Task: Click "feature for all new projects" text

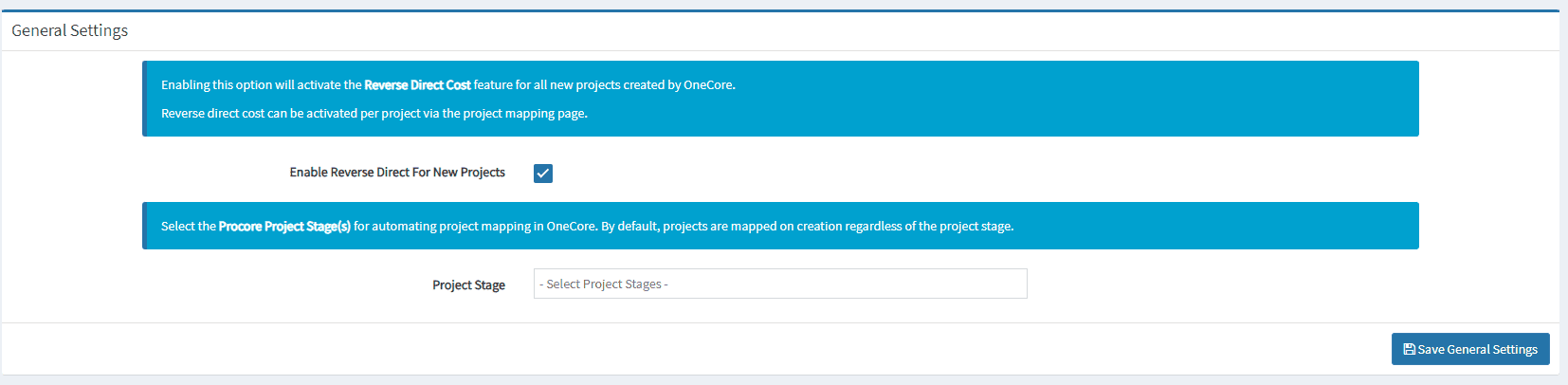Action: click(x=546, y=85)
